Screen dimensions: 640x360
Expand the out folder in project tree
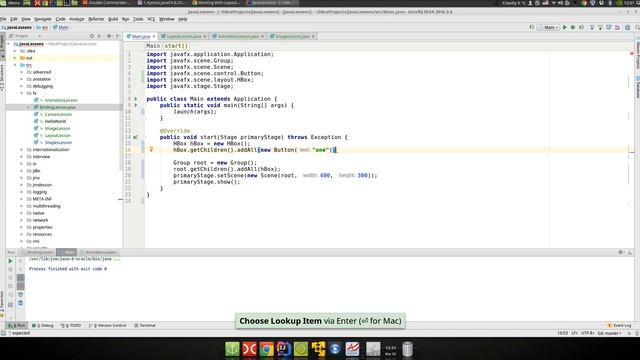(x=15, y=58)
